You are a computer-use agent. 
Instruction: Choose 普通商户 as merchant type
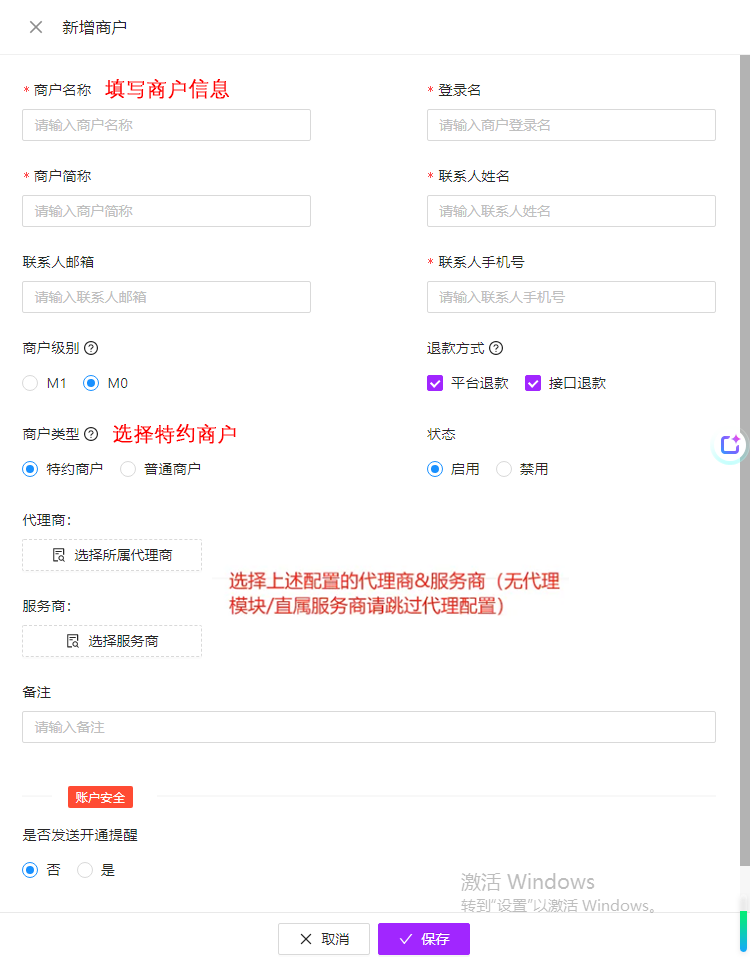tap(128, 469)
